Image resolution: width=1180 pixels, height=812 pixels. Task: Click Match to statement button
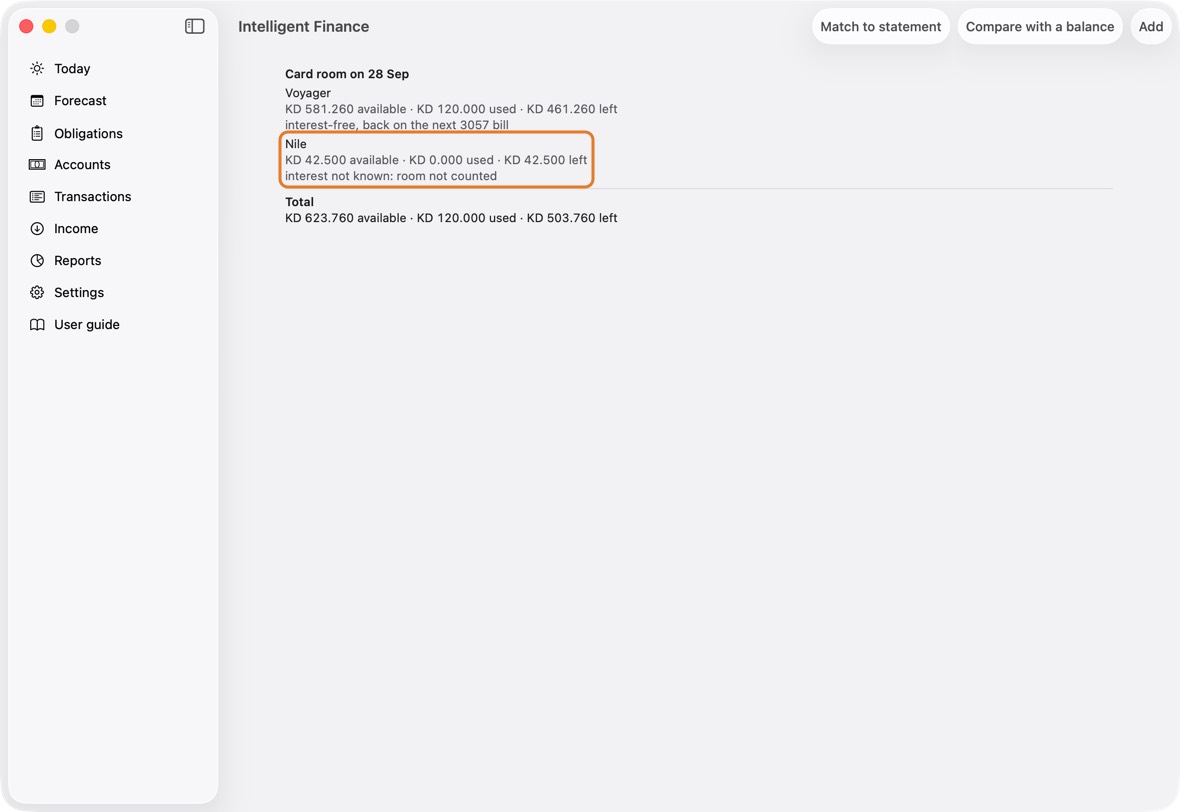880,26
